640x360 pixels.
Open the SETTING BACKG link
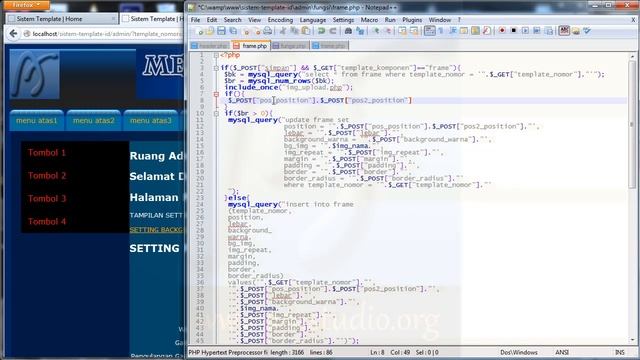point(156,230)
